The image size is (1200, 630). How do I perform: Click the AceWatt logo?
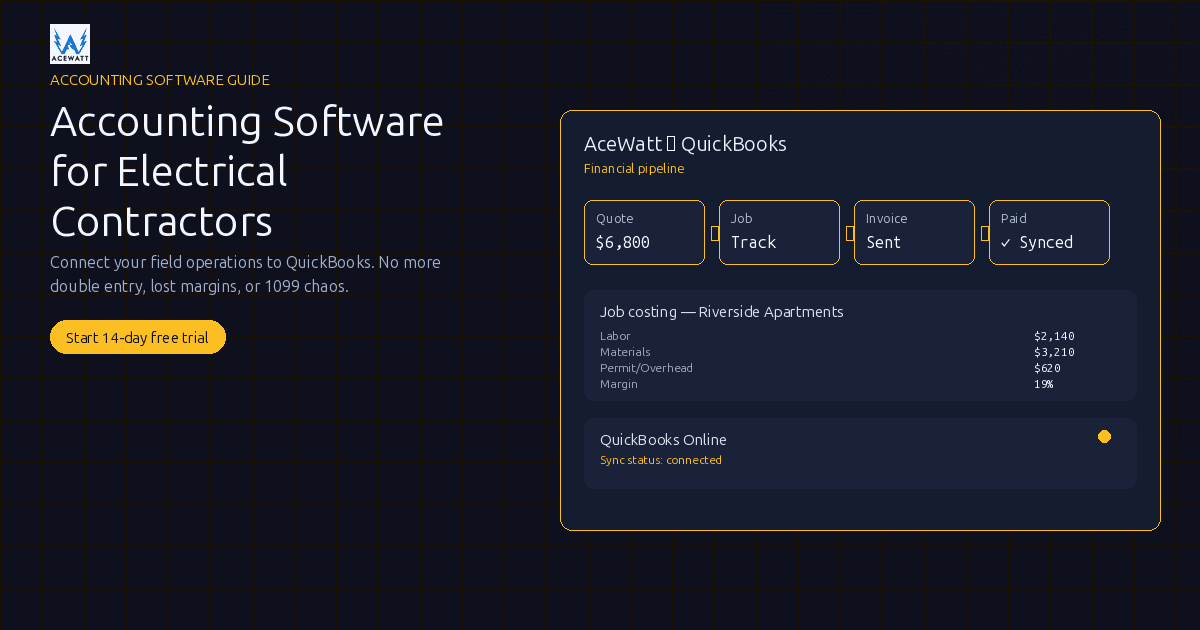click(70, 44)
